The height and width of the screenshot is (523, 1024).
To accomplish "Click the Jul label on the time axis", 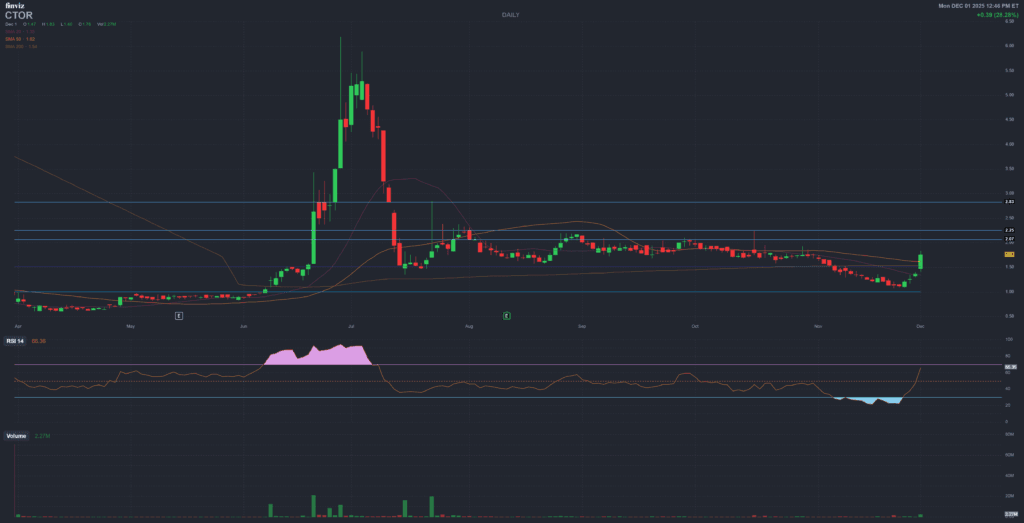I will pyautogui.click(x=353, y=326).
